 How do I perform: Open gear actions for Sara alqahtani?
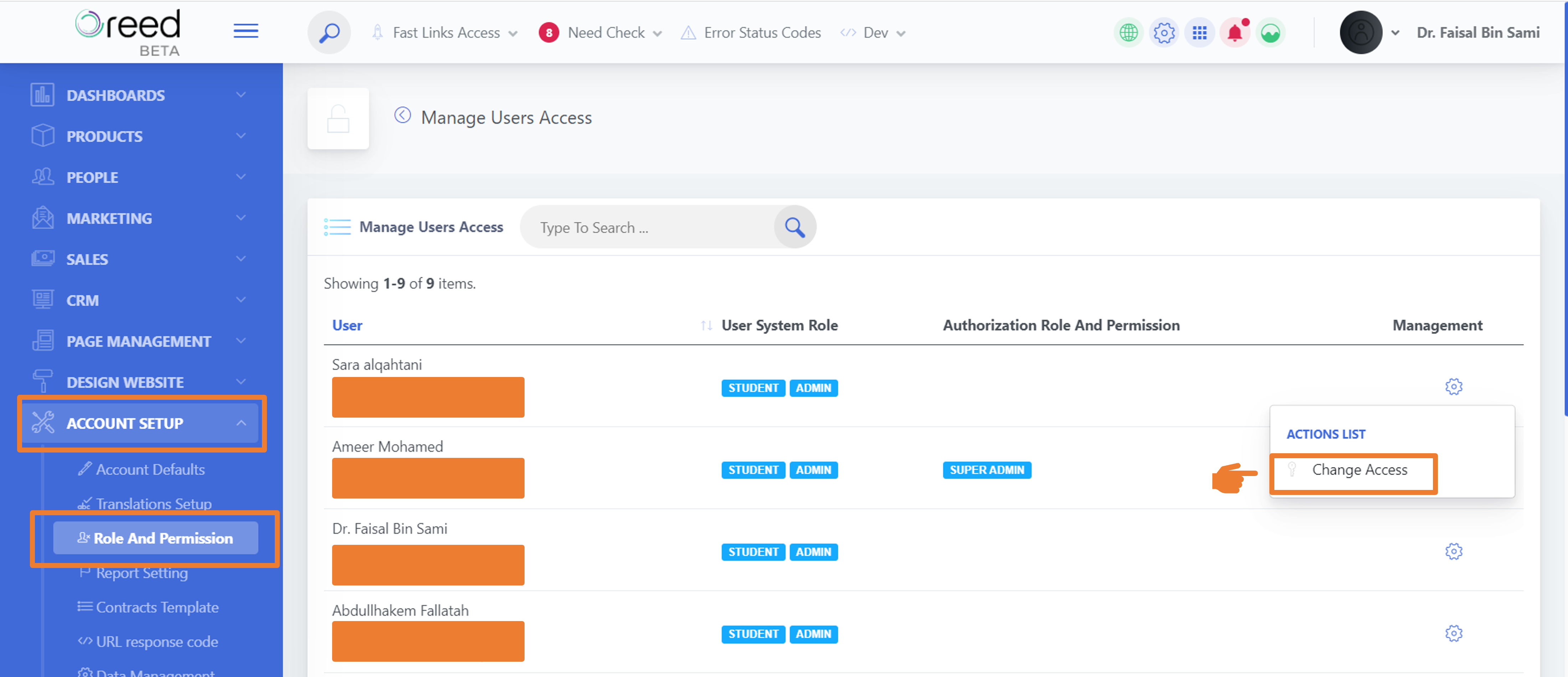click(x=1454, y=387)
